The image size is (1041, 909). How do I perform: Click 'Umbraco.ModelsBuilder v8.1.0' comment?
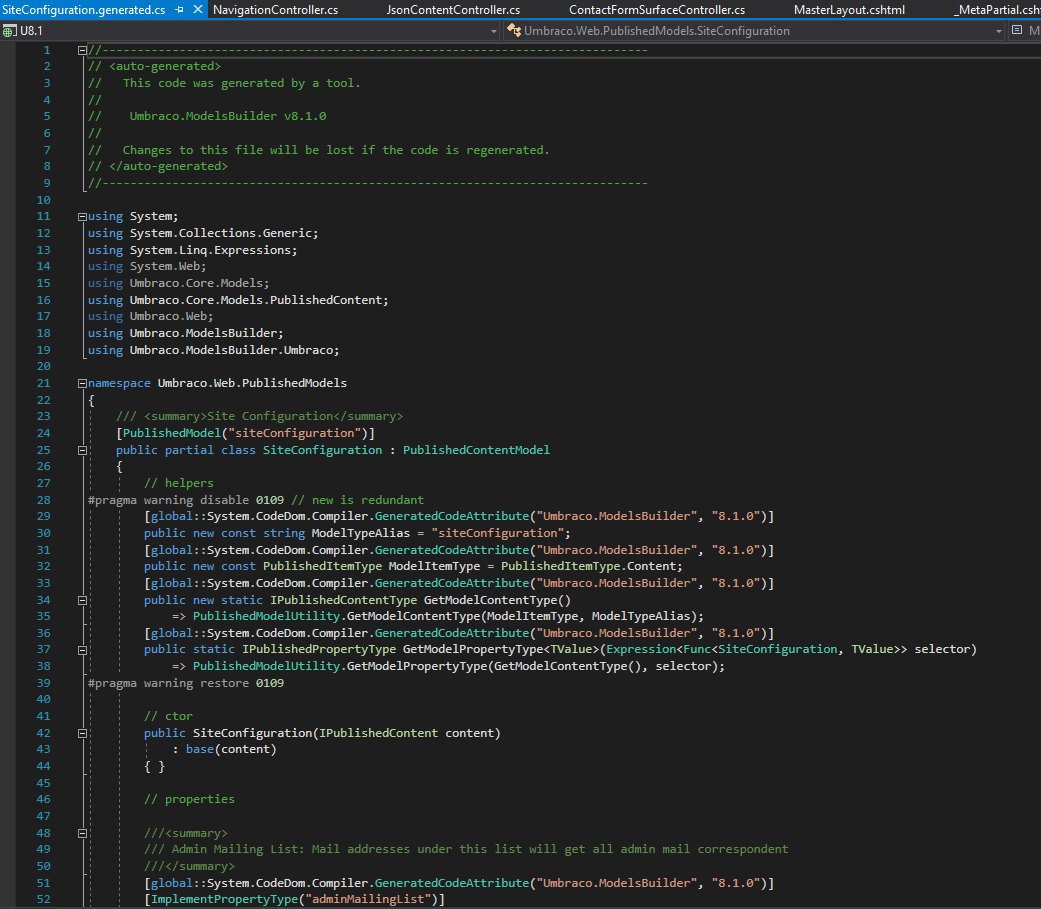[228, 116]
